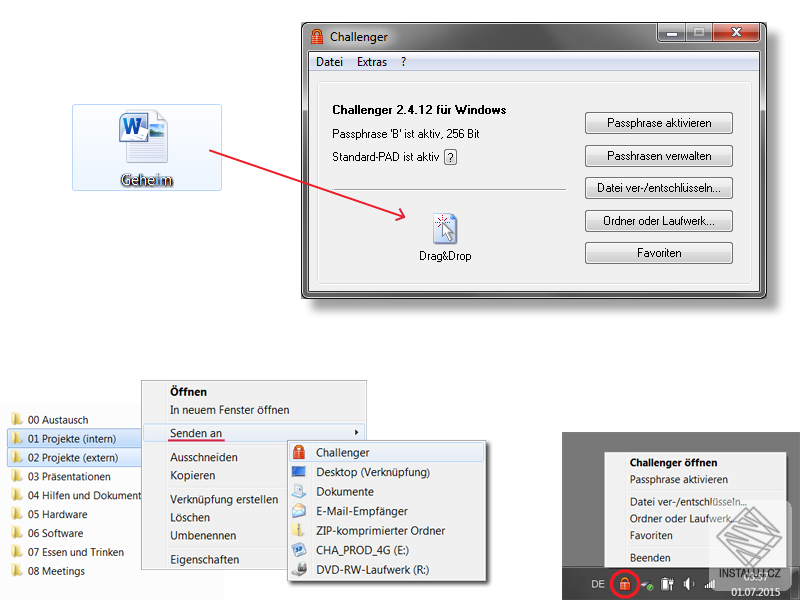Click the volume speaker tray icon

(x=689, y=584)
